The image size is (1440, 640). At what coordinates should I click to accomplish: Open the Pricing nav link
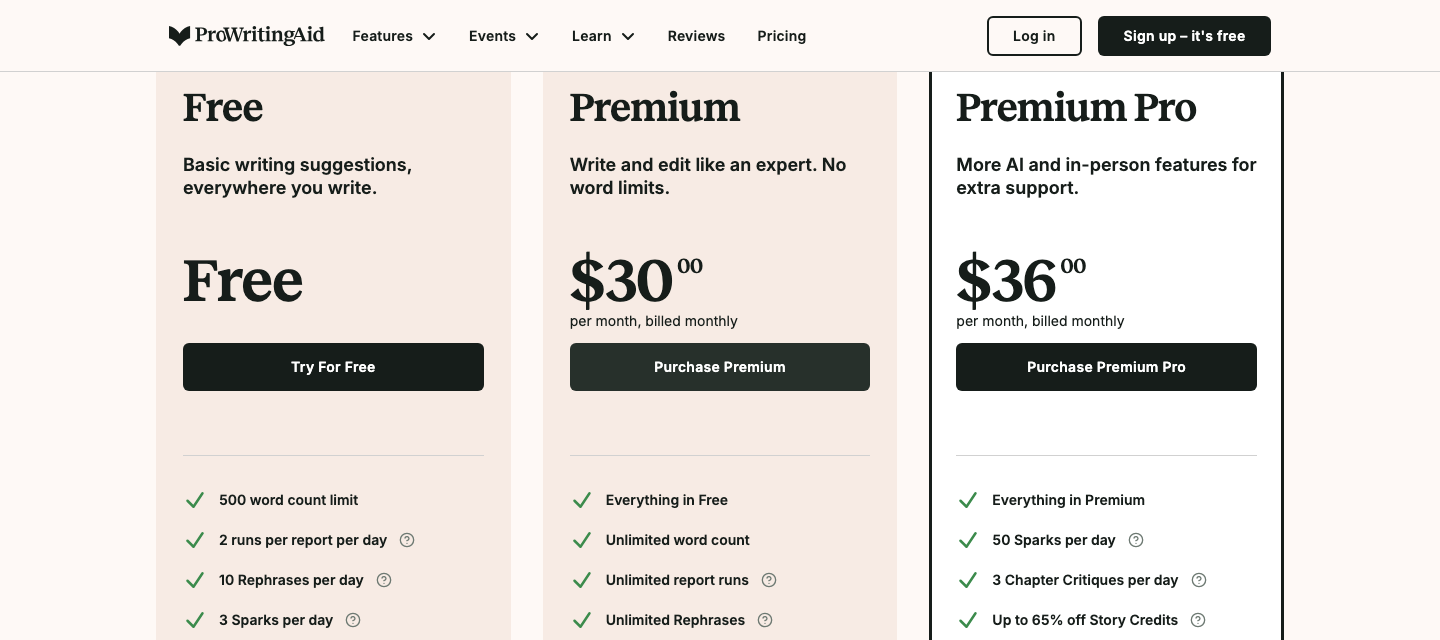pyautogui.click(x=781, y=36)
